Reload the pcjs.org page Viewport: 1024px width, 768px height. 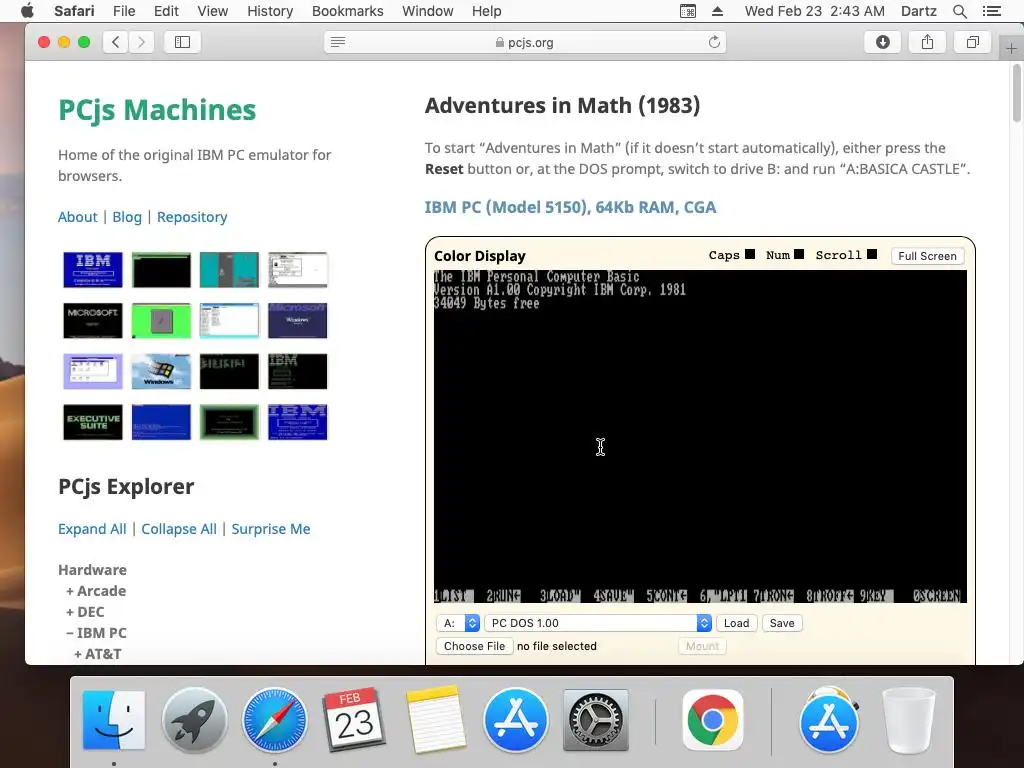pos(714,42)
